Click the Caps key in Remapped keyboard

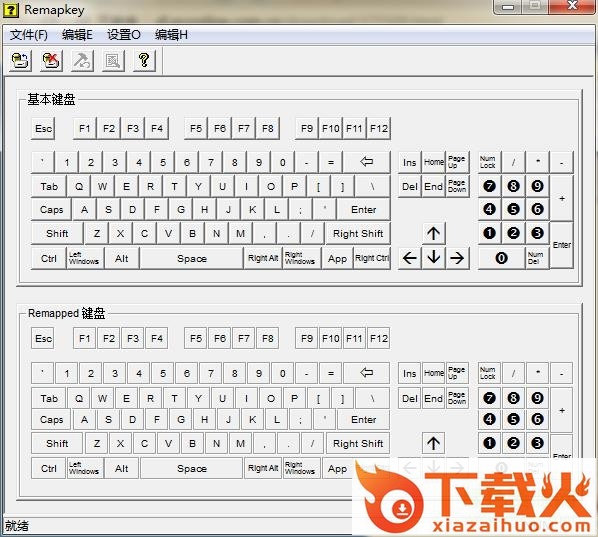click(51, 420)
